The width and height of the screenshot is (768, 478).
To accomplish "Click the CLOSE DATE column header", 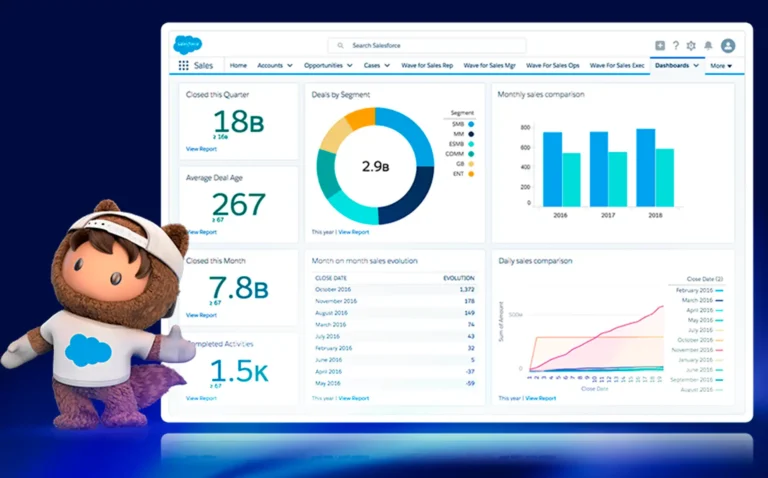I will [x=331, y=278].
